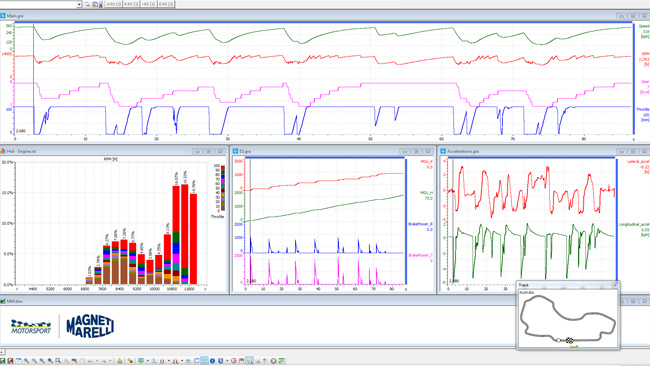Open the dropdown next to the blue U icon

(x=227, y=361)
